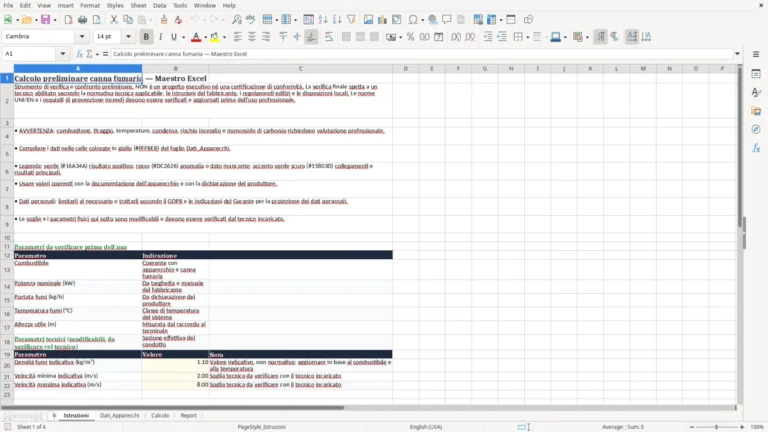Activate the Clone Formatting paintbrush
768x432 pixels.
coord(164,20)
